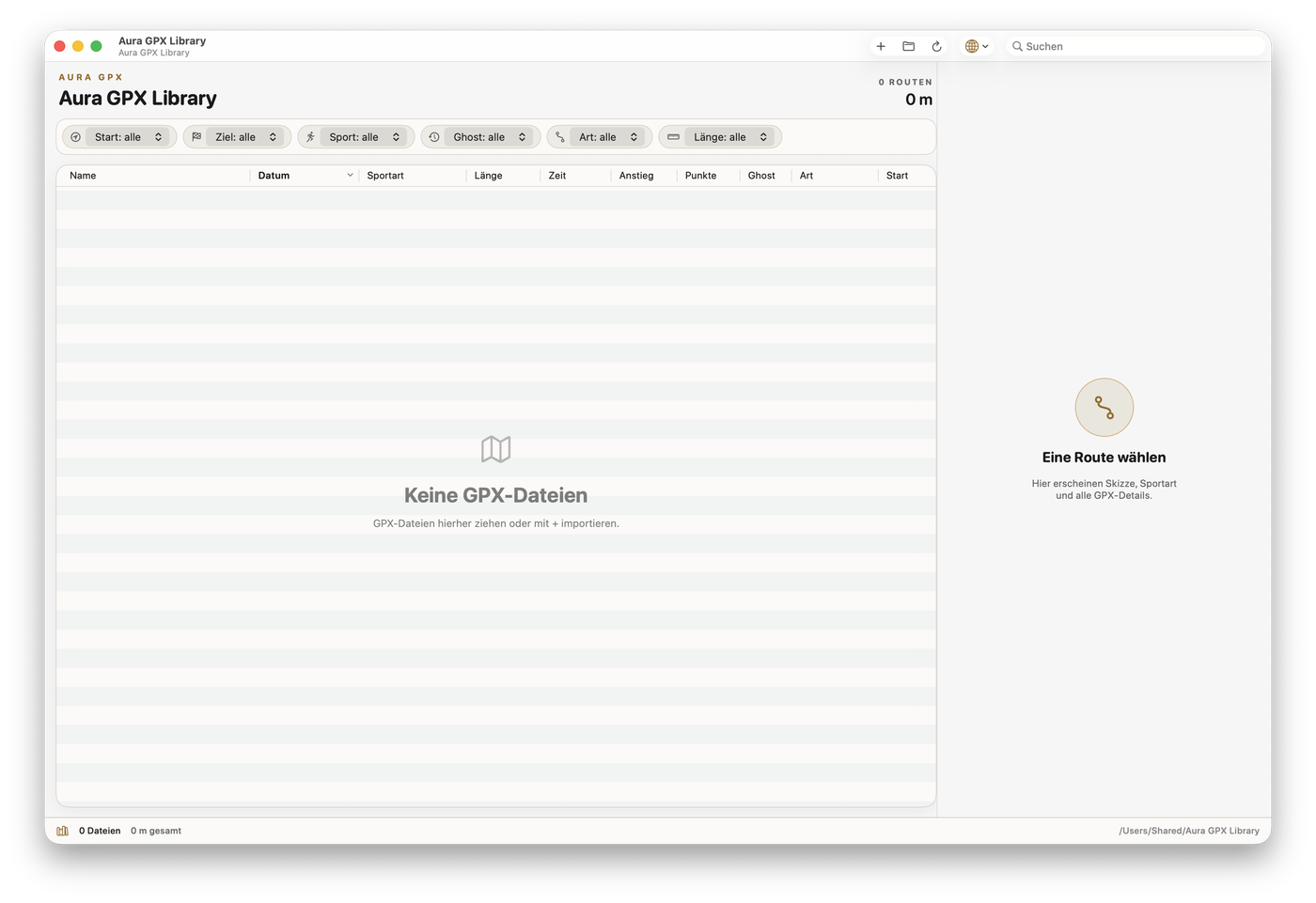
Task: Click the '0 m' total distance value
Action: pyautogui.click(x=918, y=100)
